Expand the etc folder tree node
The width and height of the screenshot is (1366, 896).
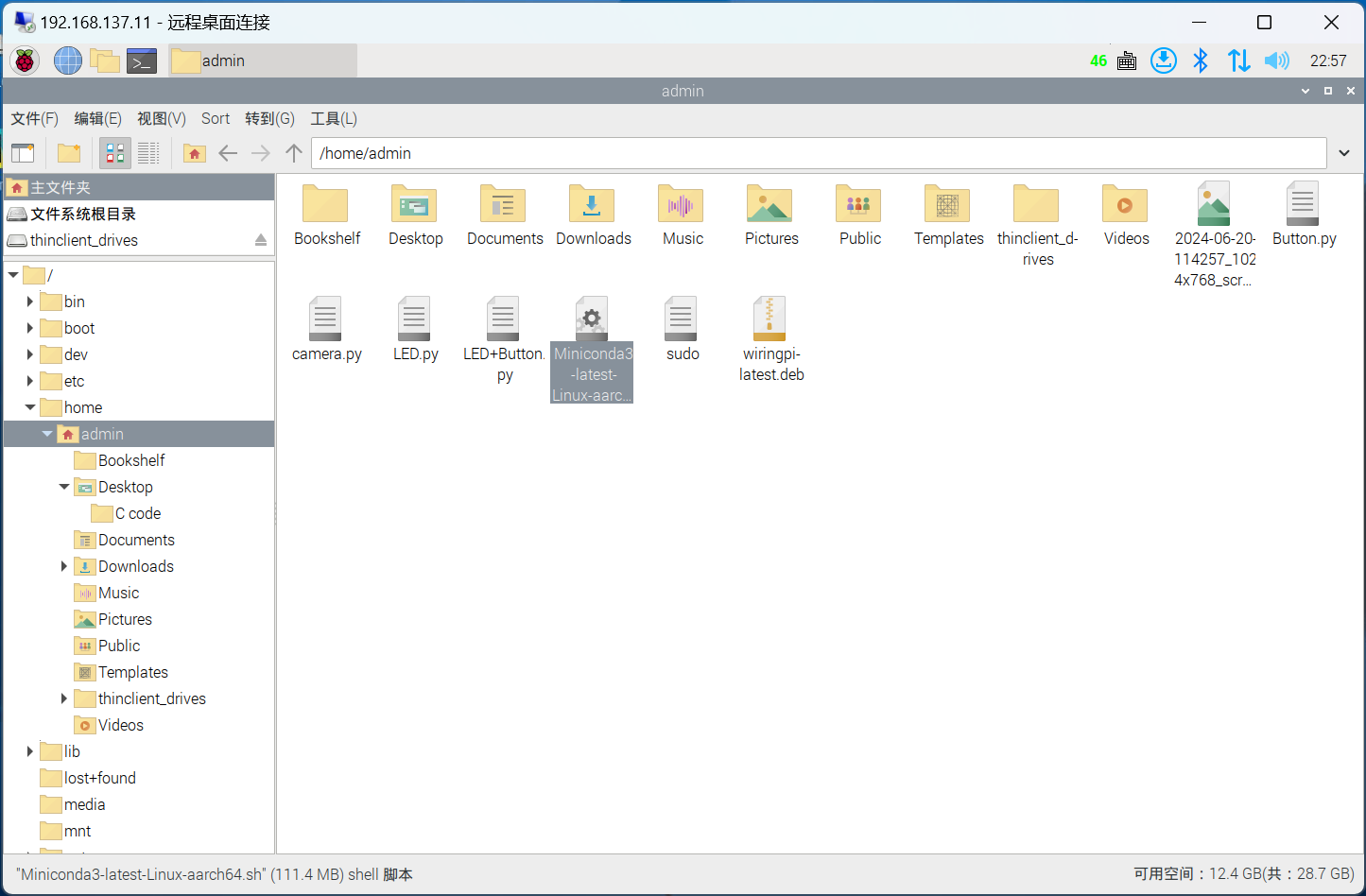(x=30, y=381)
